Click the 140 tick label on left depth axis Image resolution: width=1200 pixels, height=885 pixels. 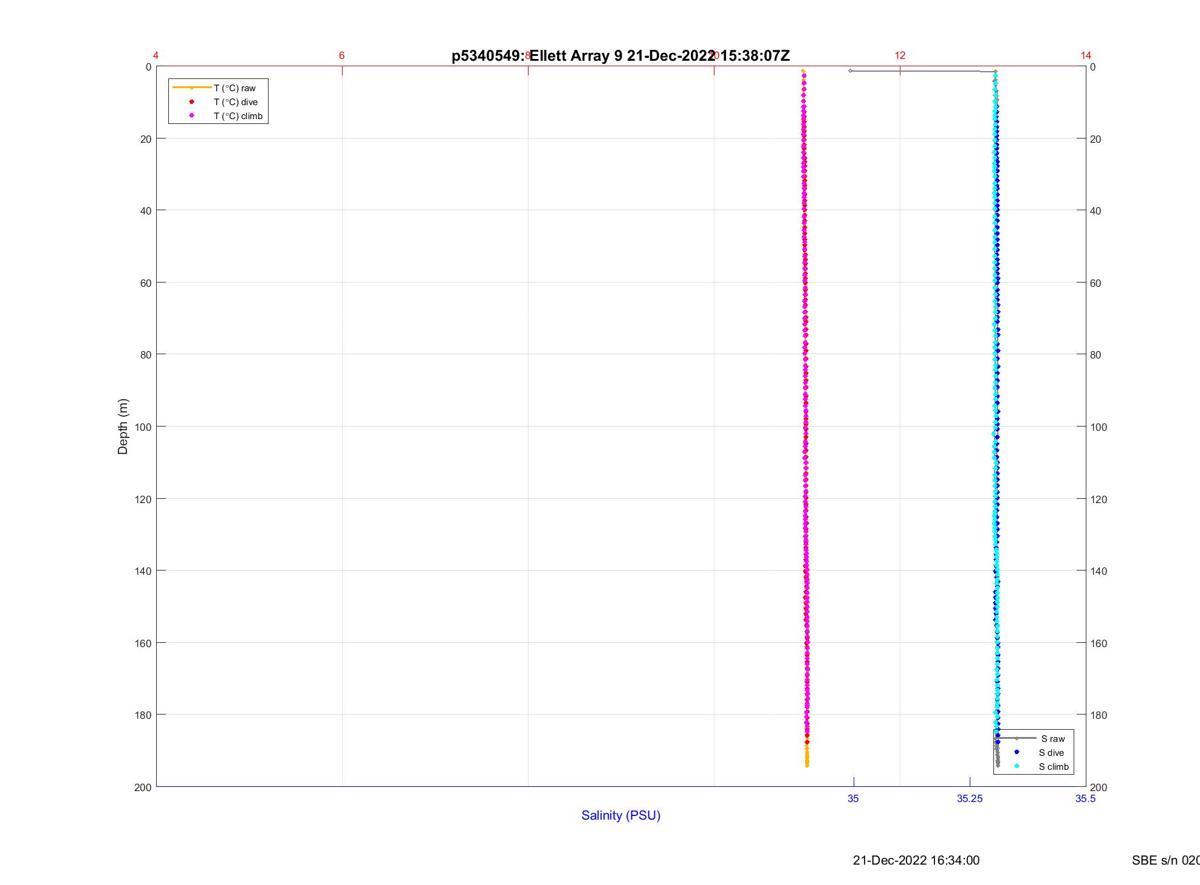pyautogui.click(x=143, y=571)
